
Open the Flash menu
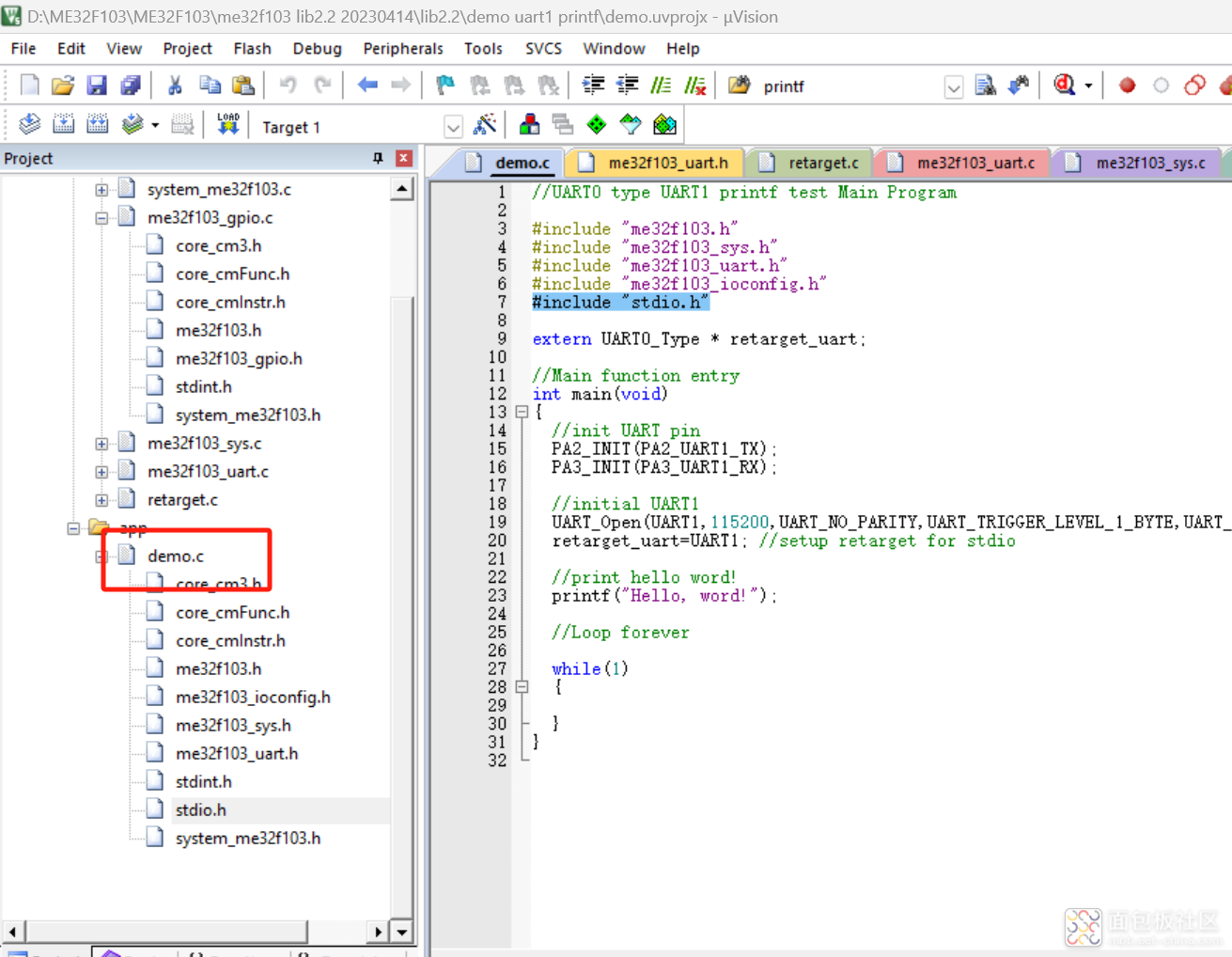point(252,48)
